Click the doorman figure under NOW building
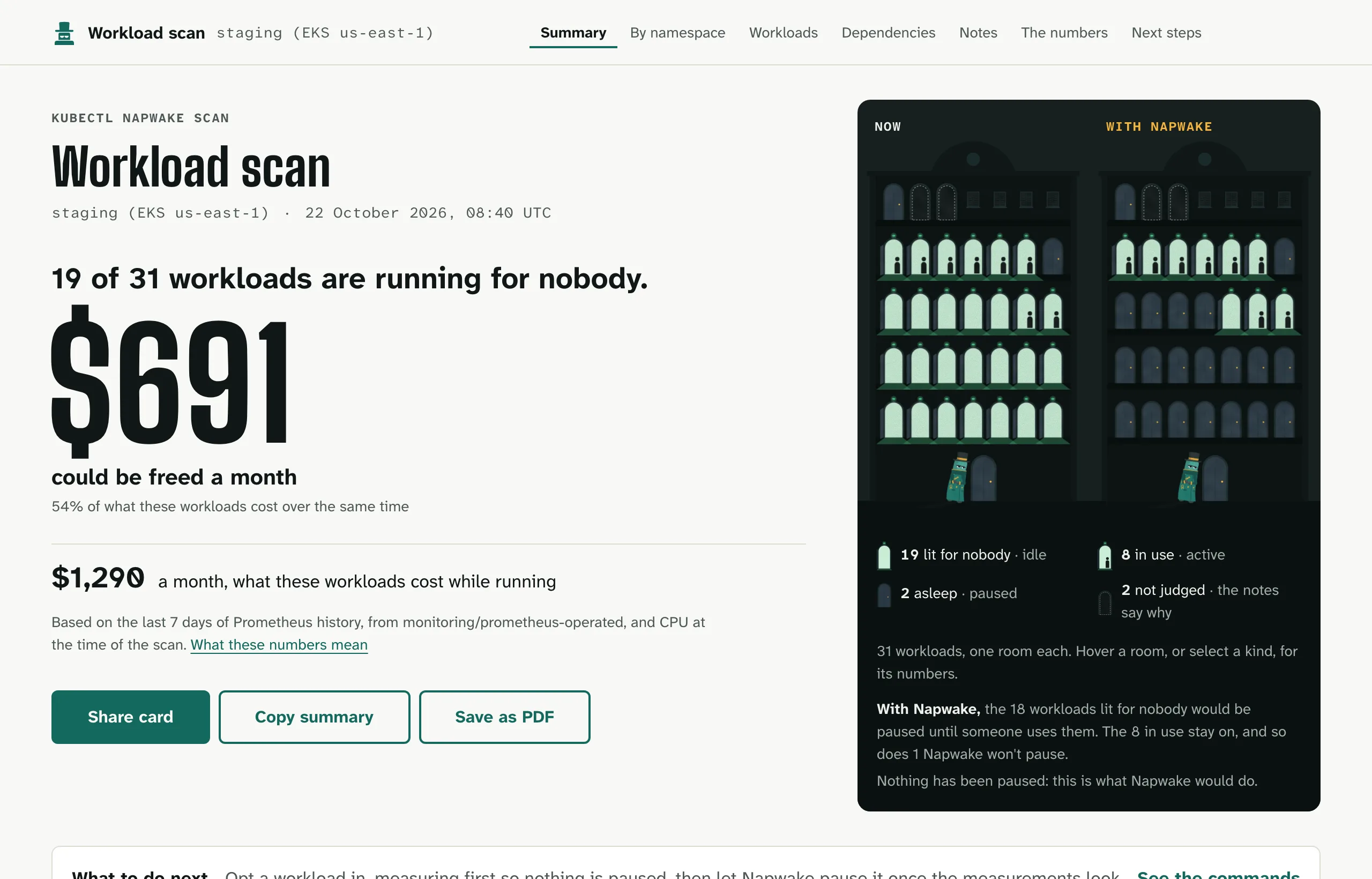Viewport: 1372px width, 879px height. (958, 477)
